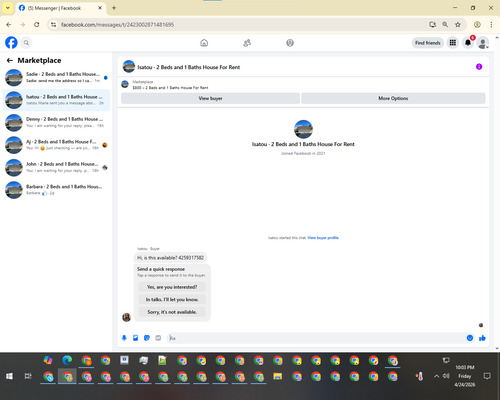Image resolution: width=500 pixels, height=400 pixels.
Task: Open Denny's 2 Beds house conversation
Action: click(56, 122)
